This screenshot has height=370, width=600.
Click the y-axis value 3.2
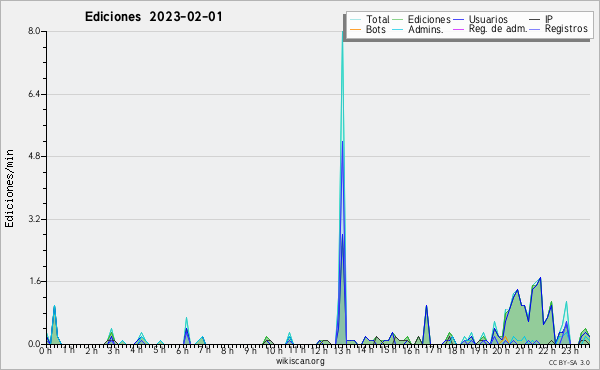(x=34, y=219)
